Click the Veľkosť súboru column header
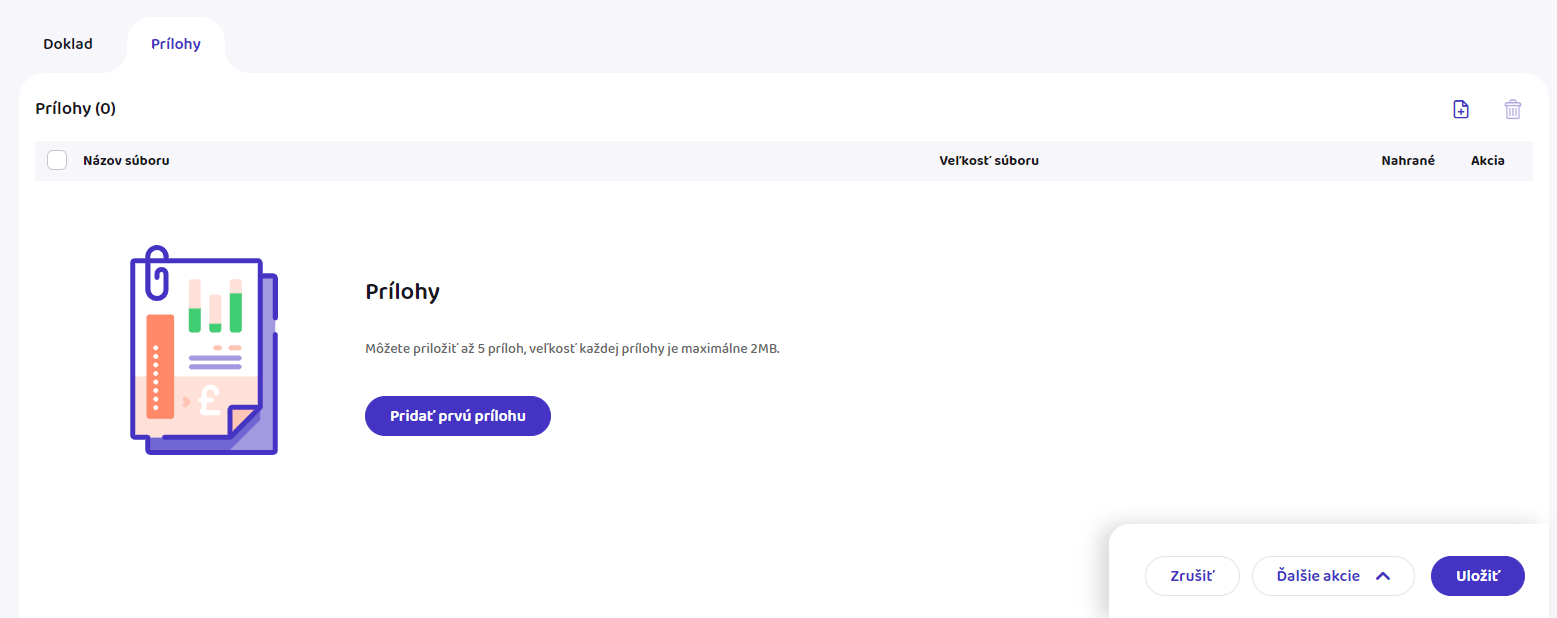The width and height of the screenshot is (1557, 618). (x=989, y=160)
